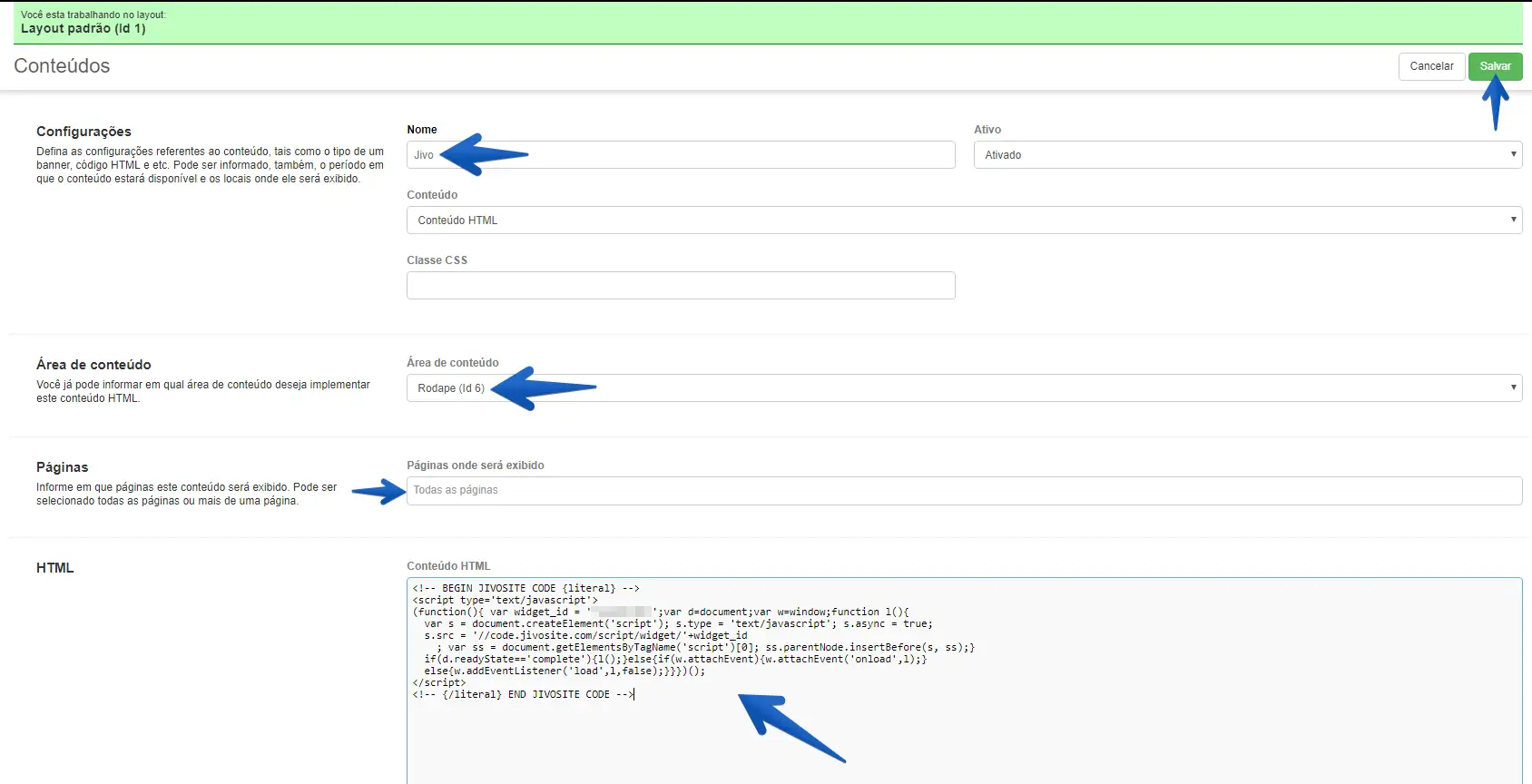Click the Configurações section heading
This screenshot has width=1532, height=784.
pyautogui.click(x=83, y=132)
